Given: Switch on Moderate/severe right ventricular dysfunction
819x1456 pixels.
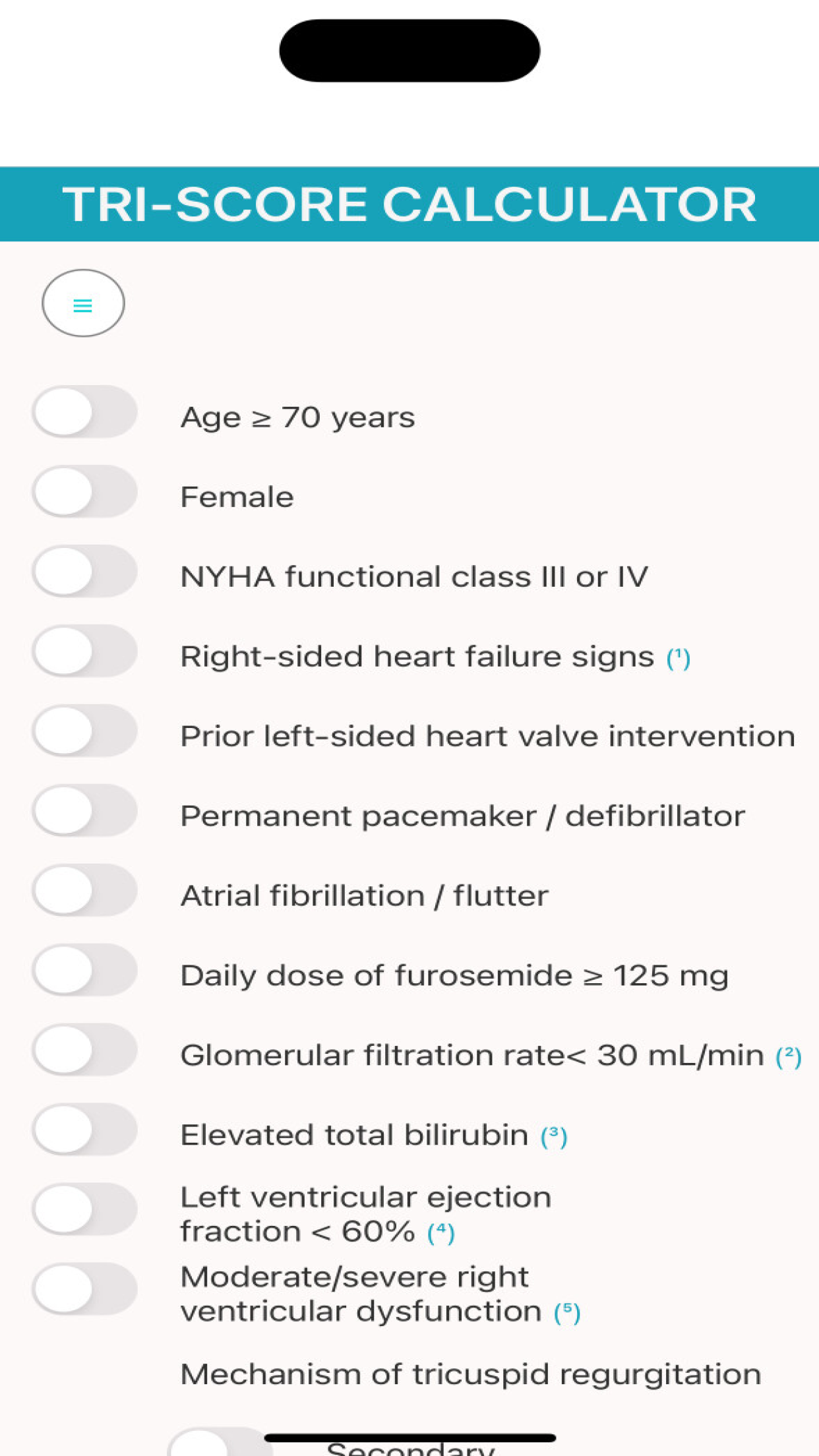Looking at the screenshot, I should click(x=84, y=1290).
